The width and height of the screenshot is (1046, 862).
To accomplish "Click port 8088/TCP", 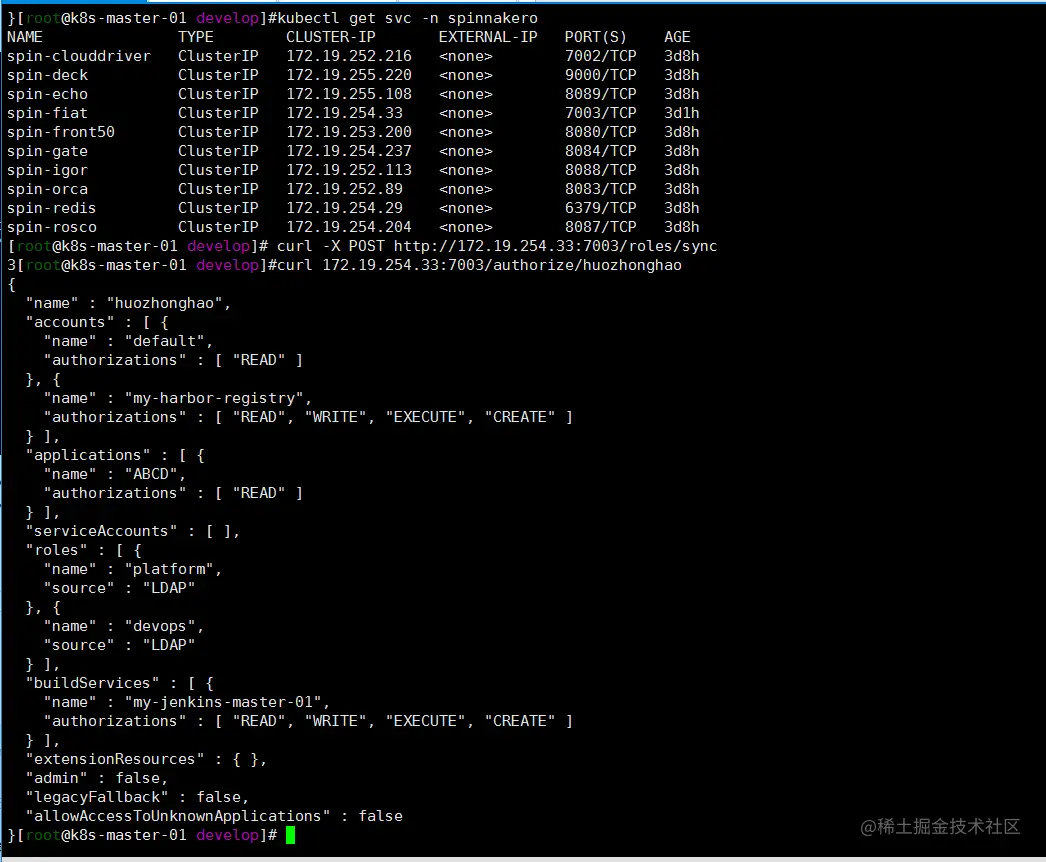I will pos(600,170).
